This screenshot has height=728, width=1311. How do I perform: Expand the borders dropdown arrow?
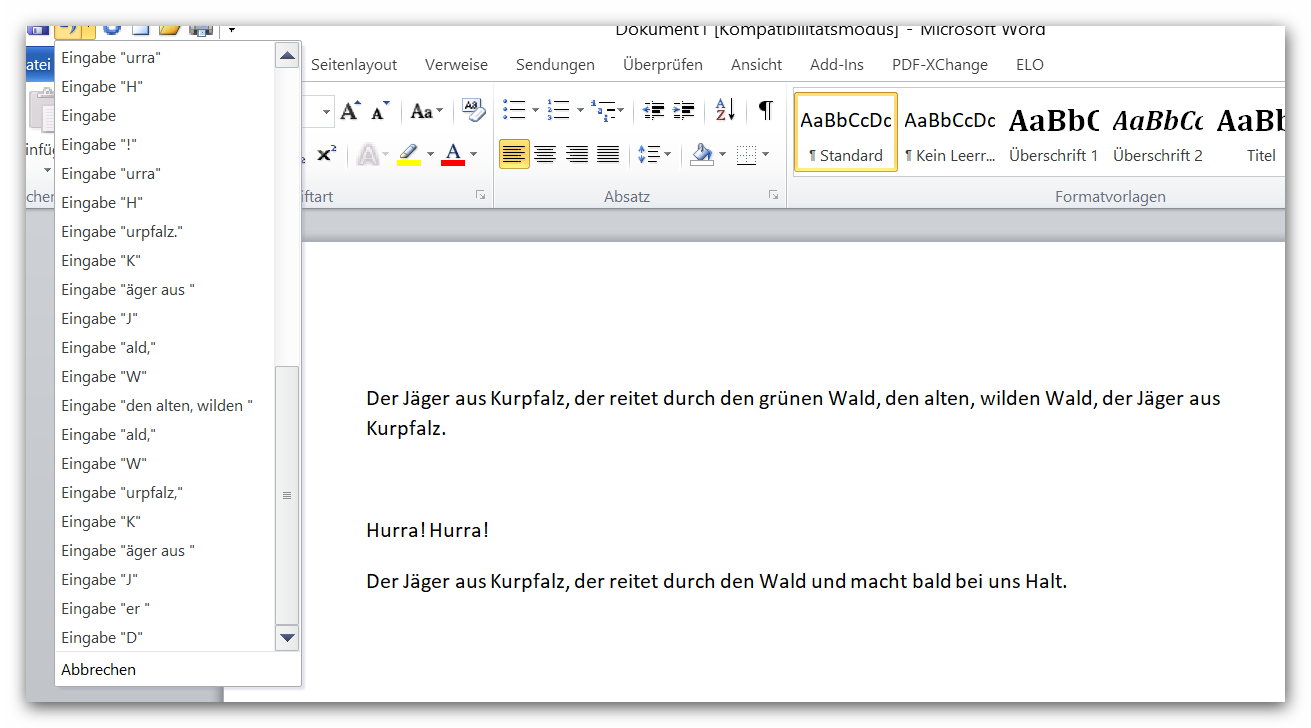pyautogui.click(x=766, y=154)
